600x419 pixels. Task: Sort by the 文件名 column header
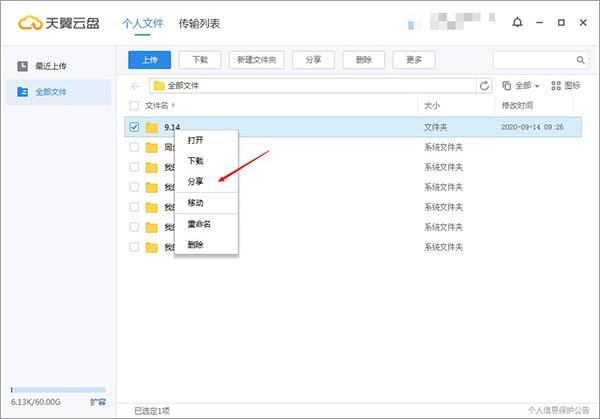[157, 106]
